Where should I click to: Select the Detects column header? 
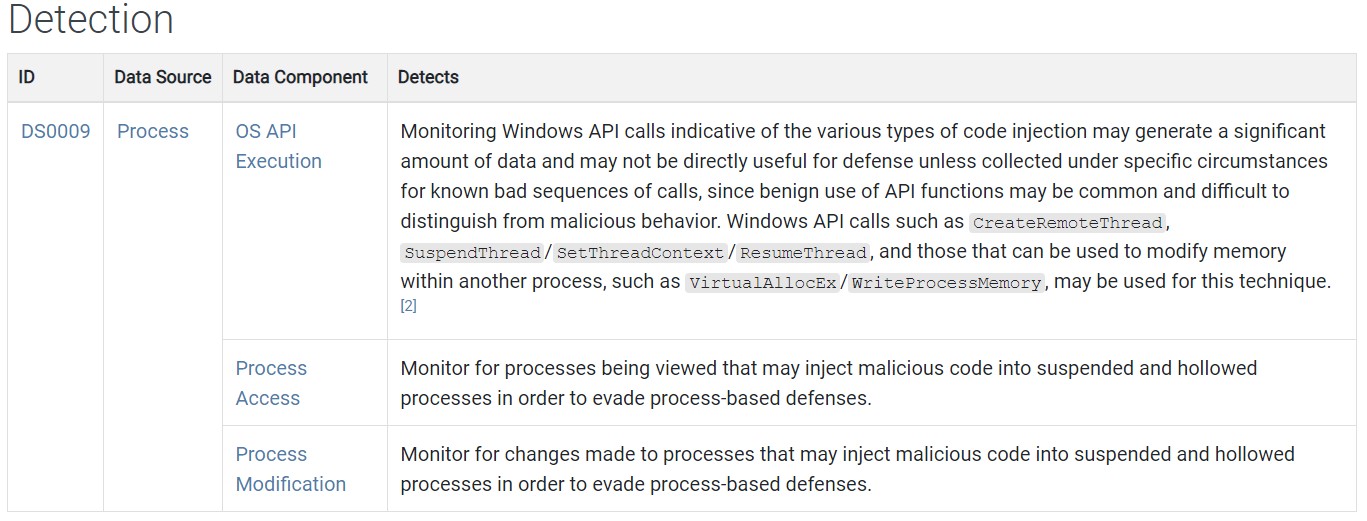[x=428, y=77]
